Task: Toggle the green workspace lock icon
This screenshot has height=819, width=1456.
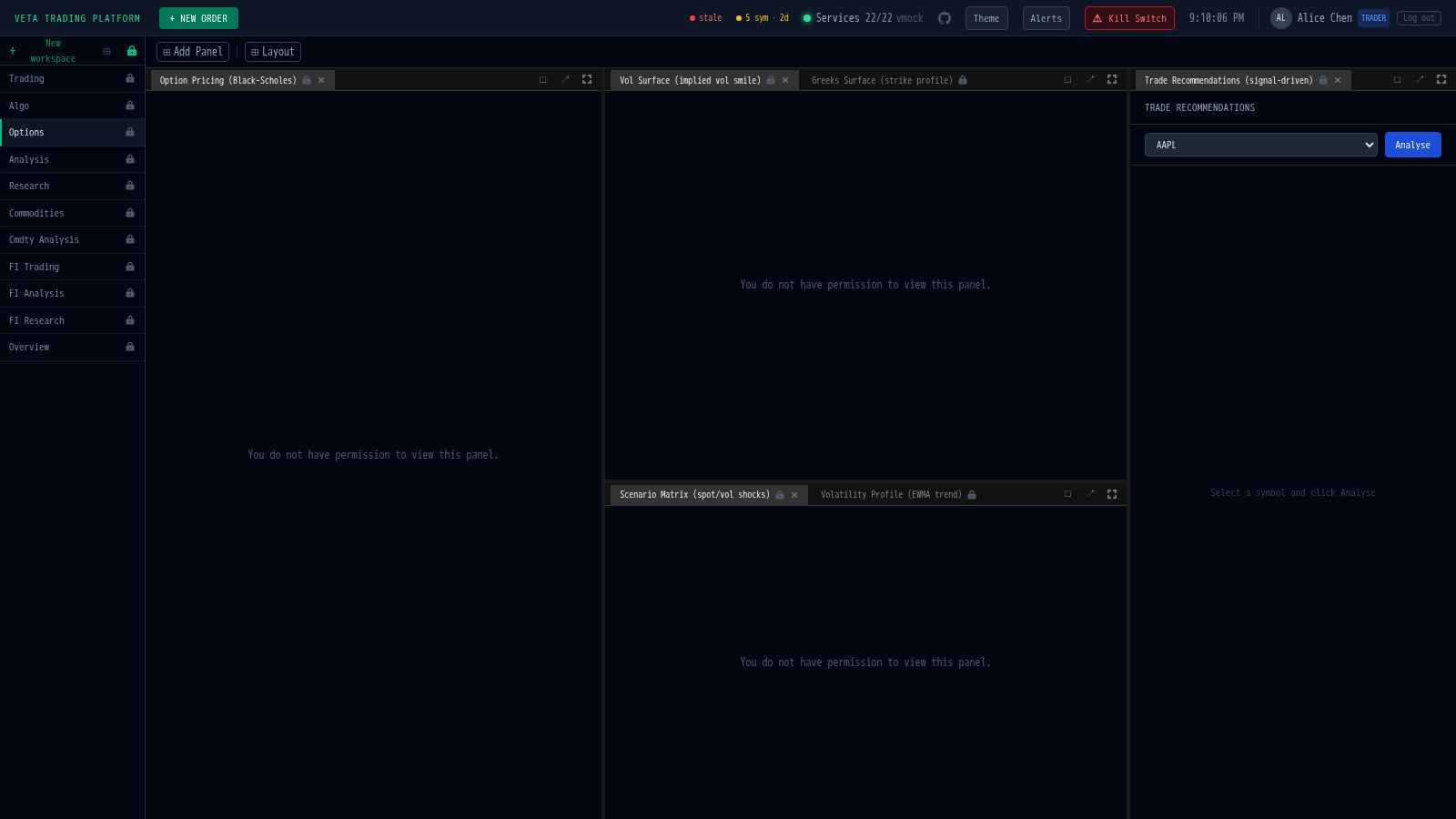Action: click(x=132, y=51)
